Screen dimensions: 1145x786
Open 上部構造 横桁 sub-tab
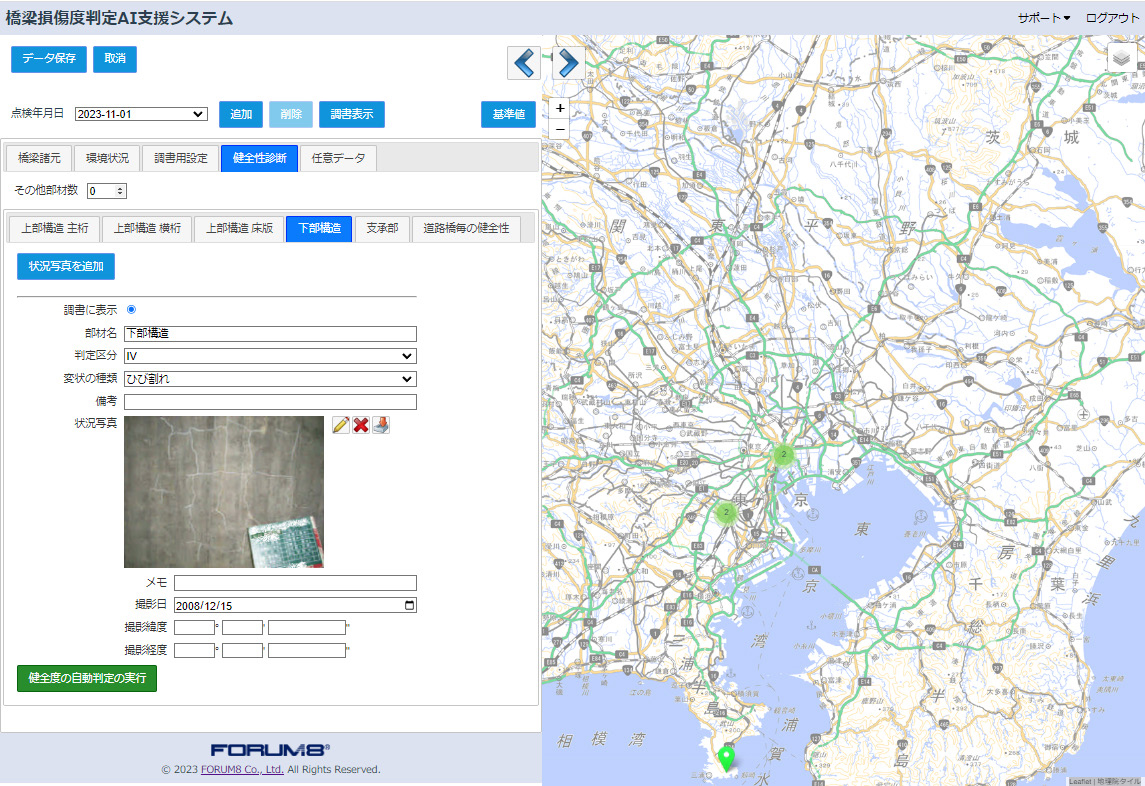(x=148, y=229)
